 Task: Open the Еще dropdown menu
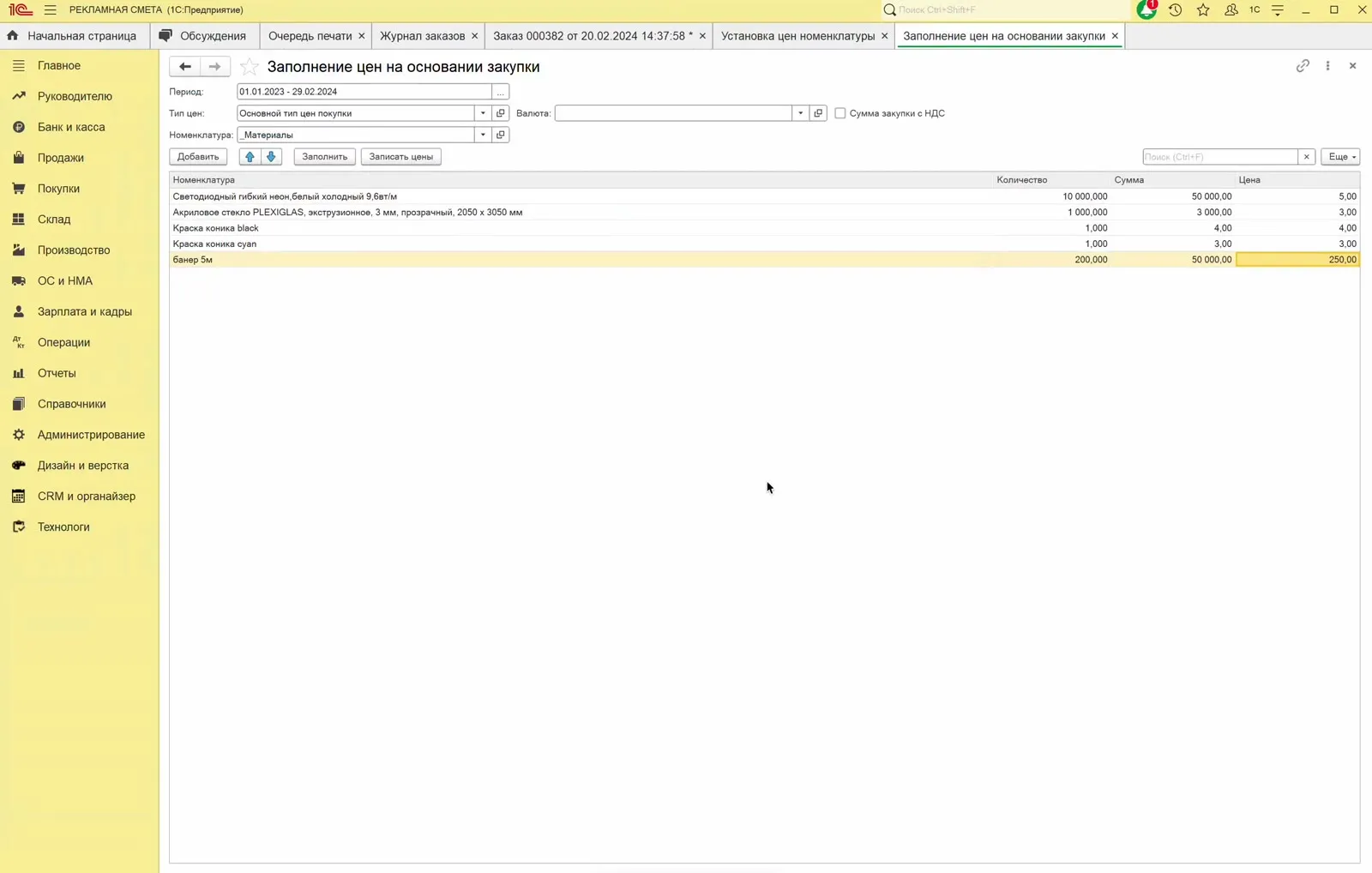[1340, 157]
